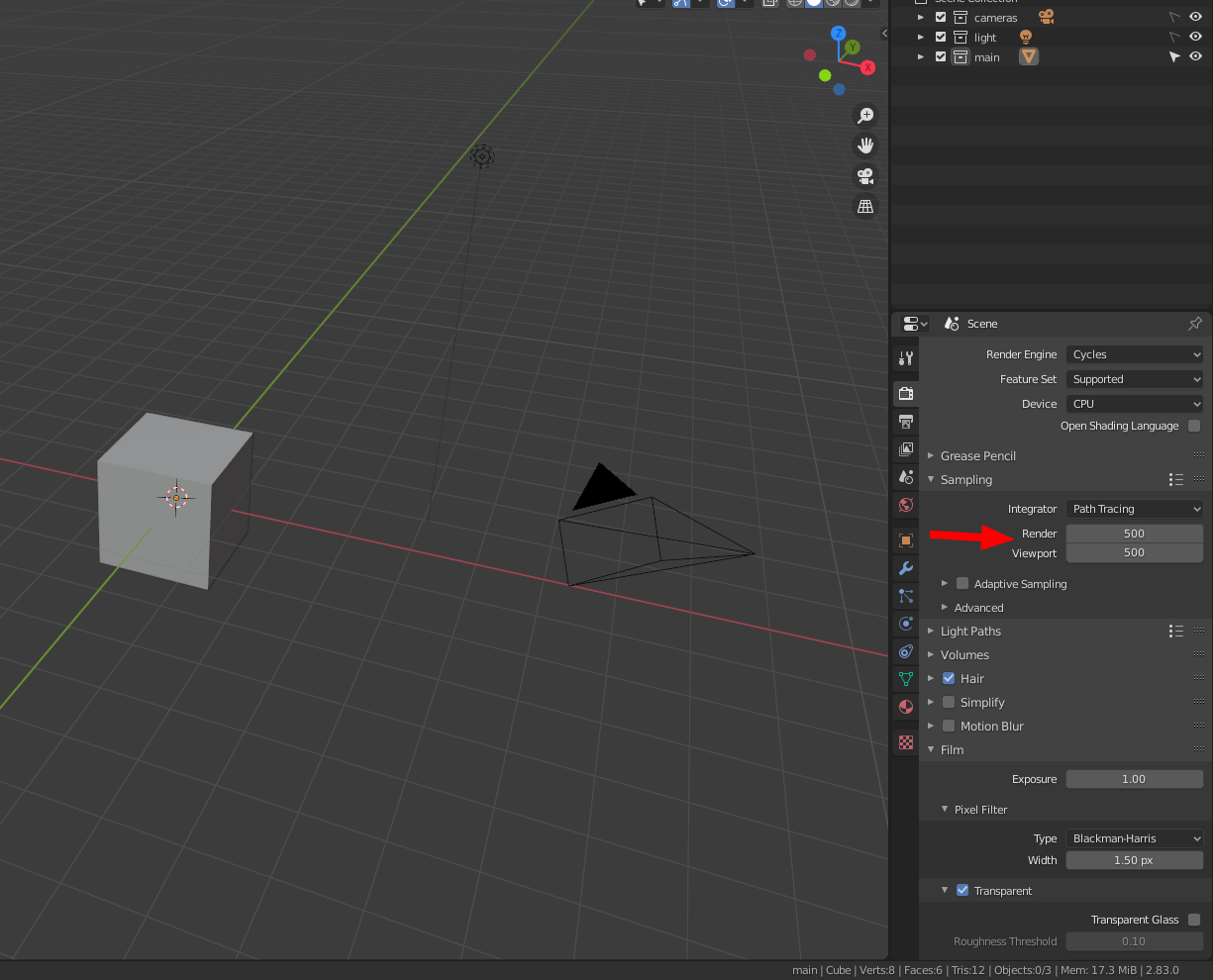The width and height of the screenshot is (1213, 980).
Task: Open the Scene properties tab in sidebar
Action: point(905,477)
